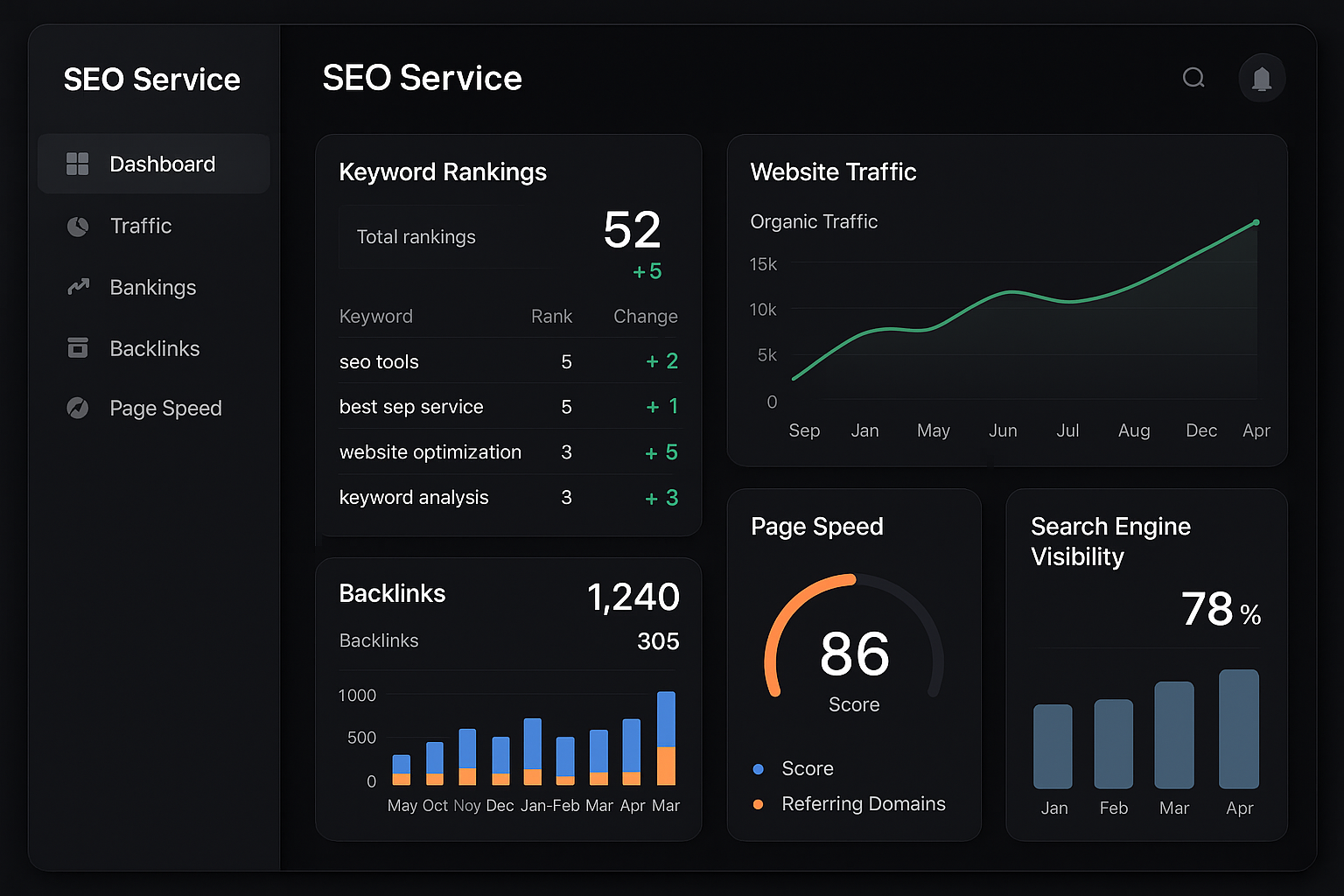Screen dimensions: 1344x896
Task: Select the orange Referring Domains legend dot
Action: click(758, 804)
